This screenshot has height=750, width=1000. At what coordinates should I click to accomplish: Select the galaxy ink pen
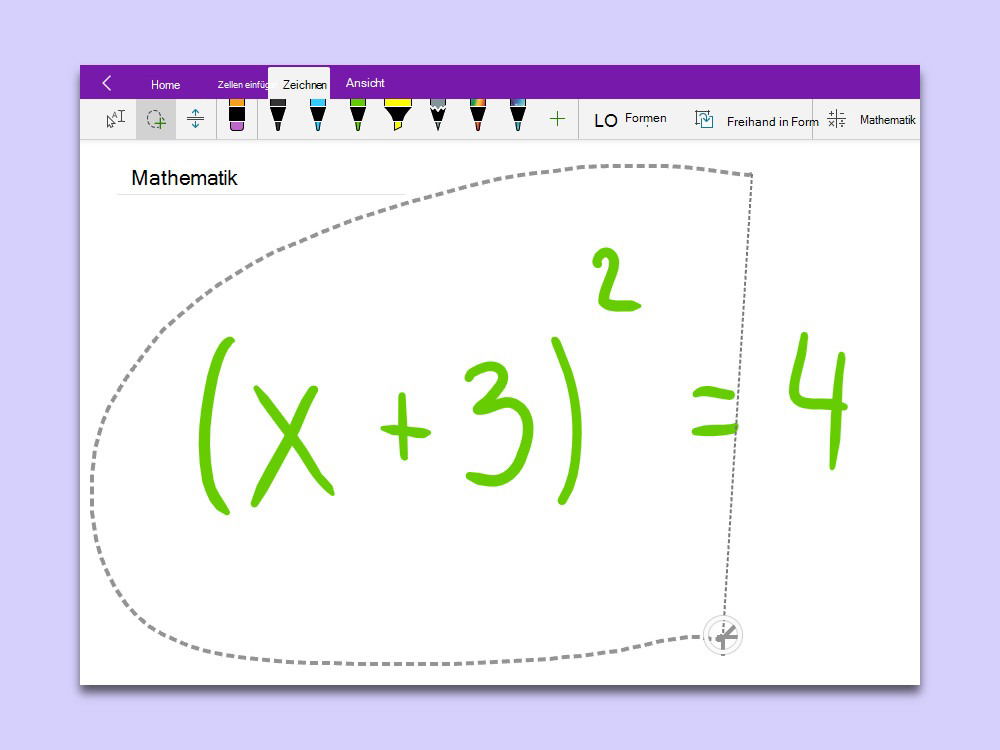pos(517,116)
